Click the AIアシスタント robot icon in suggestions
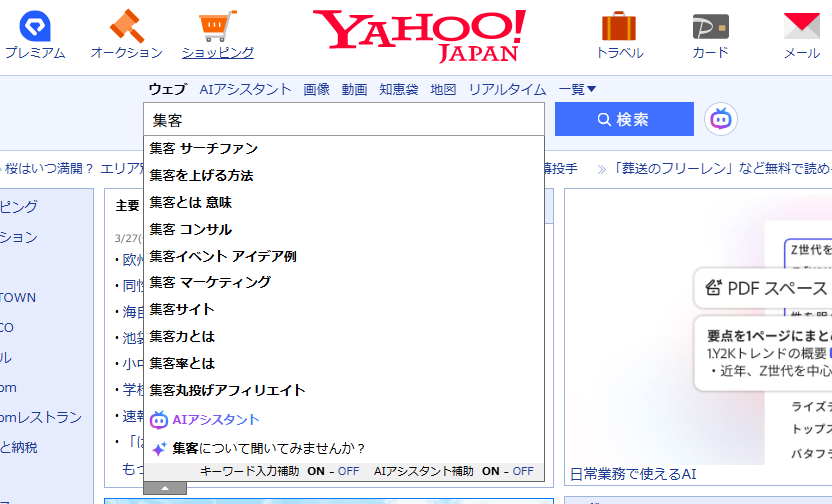This screenshot has height=504, width=832. click(159, 420)
